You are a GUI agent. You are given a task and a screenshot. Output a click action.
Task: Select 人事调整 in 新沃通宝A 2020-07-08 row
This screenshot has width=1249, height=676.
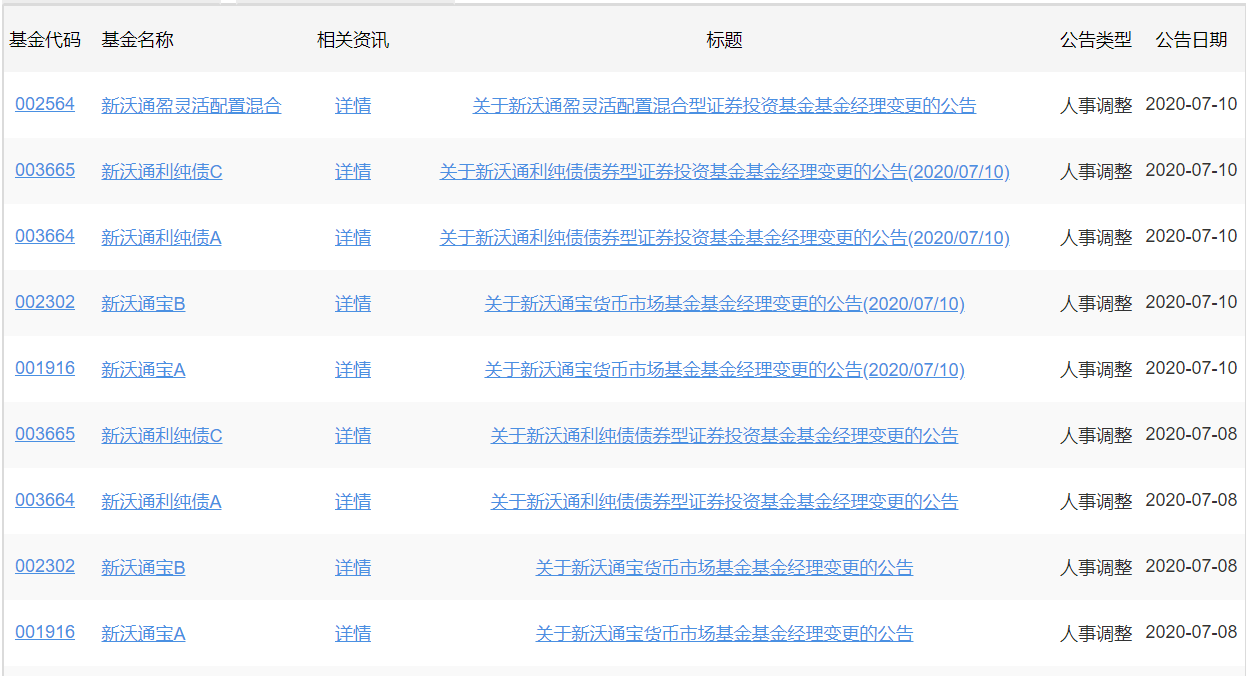point(1096,633)
